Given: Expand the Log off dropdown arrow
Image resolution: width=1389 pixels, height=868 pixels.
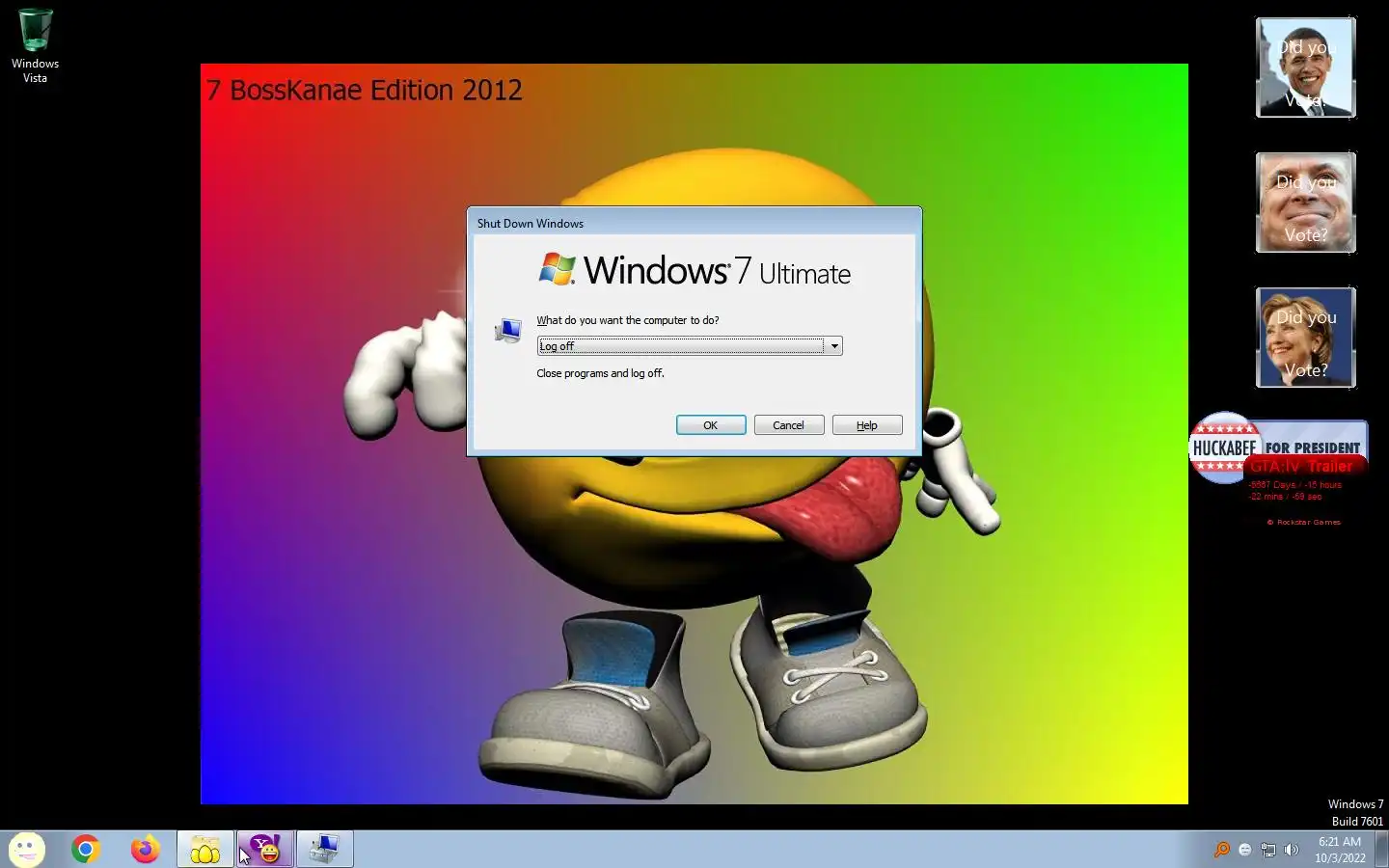Looking at the screenshot, I should pos(834,346).
